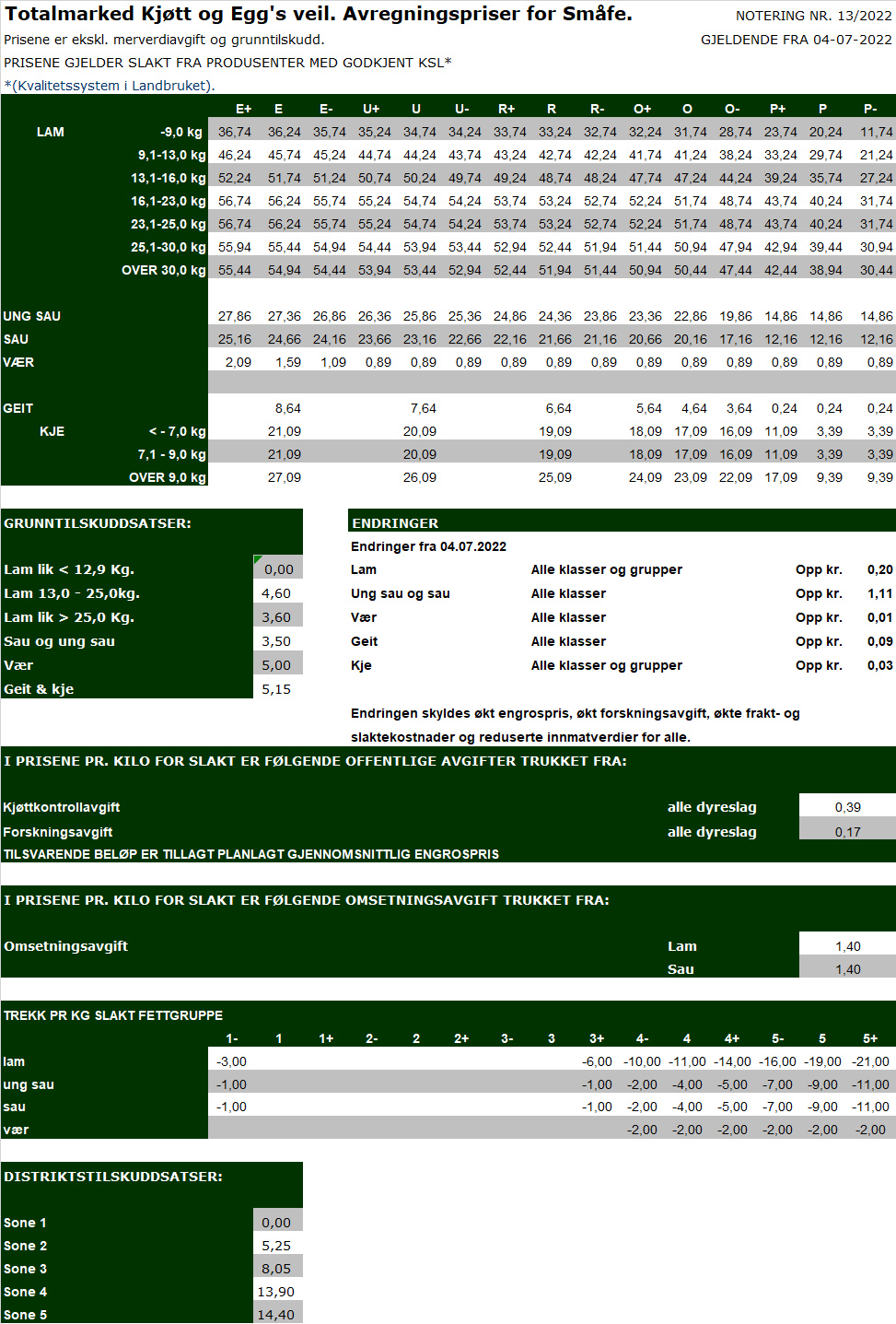Click the 'Omsetningsavgift' label
The width and height of the screenshot is (896, 1324).
coord(66,946)
